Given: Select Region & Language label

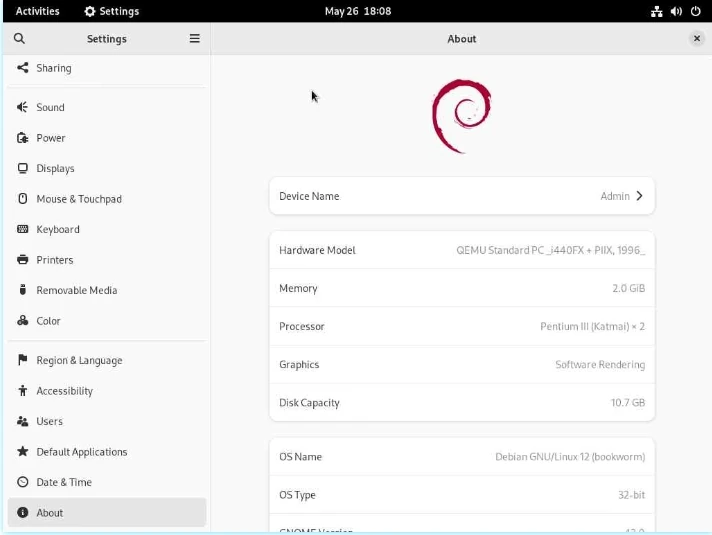Looking at the screenshot, I should 79,361.
